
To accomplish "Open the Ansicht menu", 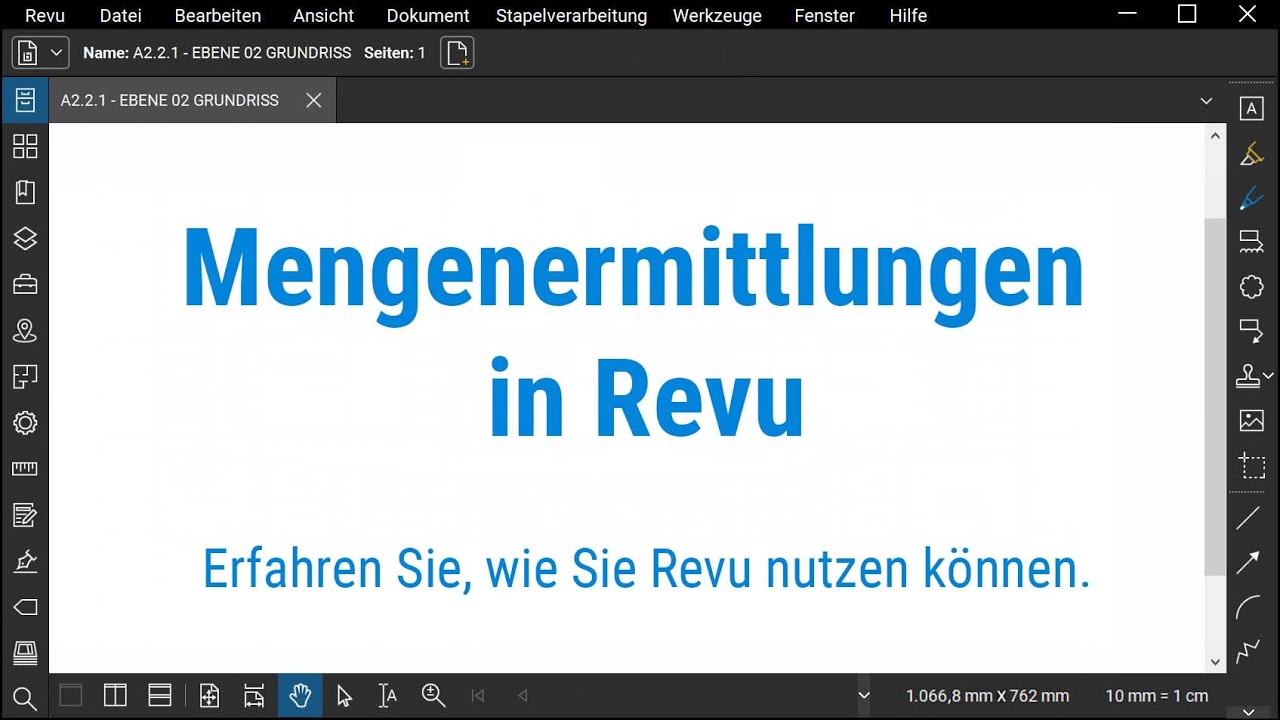I will (x=324, y=16).
